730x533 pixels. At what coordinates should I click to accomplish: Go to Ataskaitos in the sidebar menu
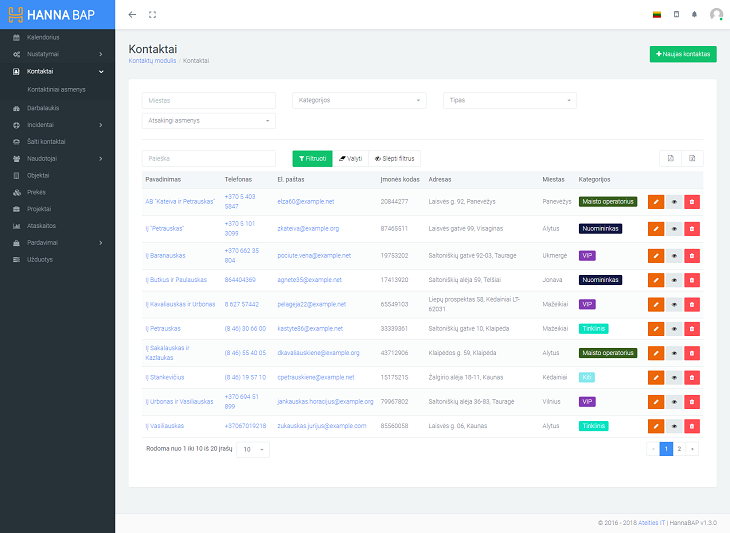click(x=41, y=226)
